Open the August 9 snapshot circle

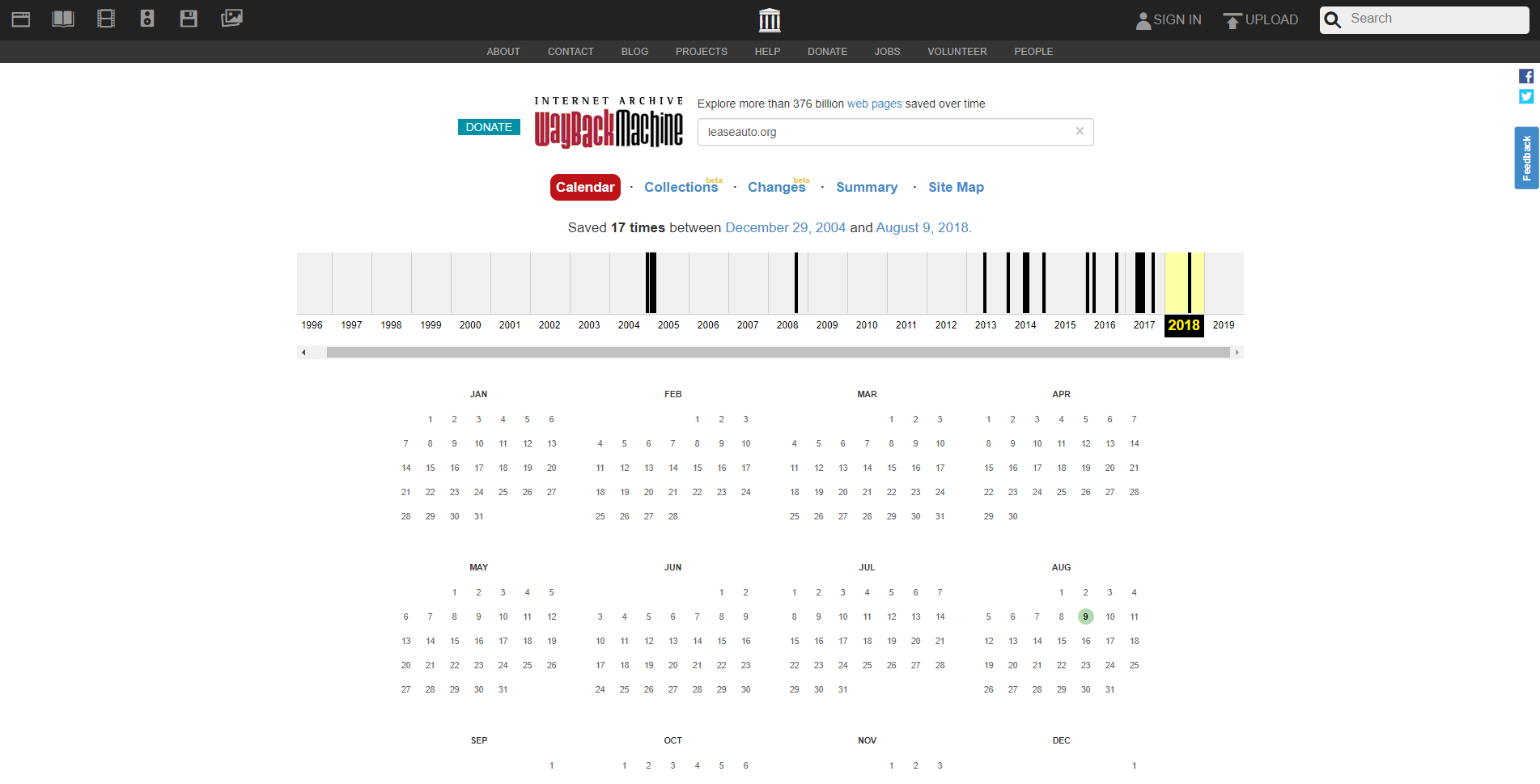(1086, 617)
